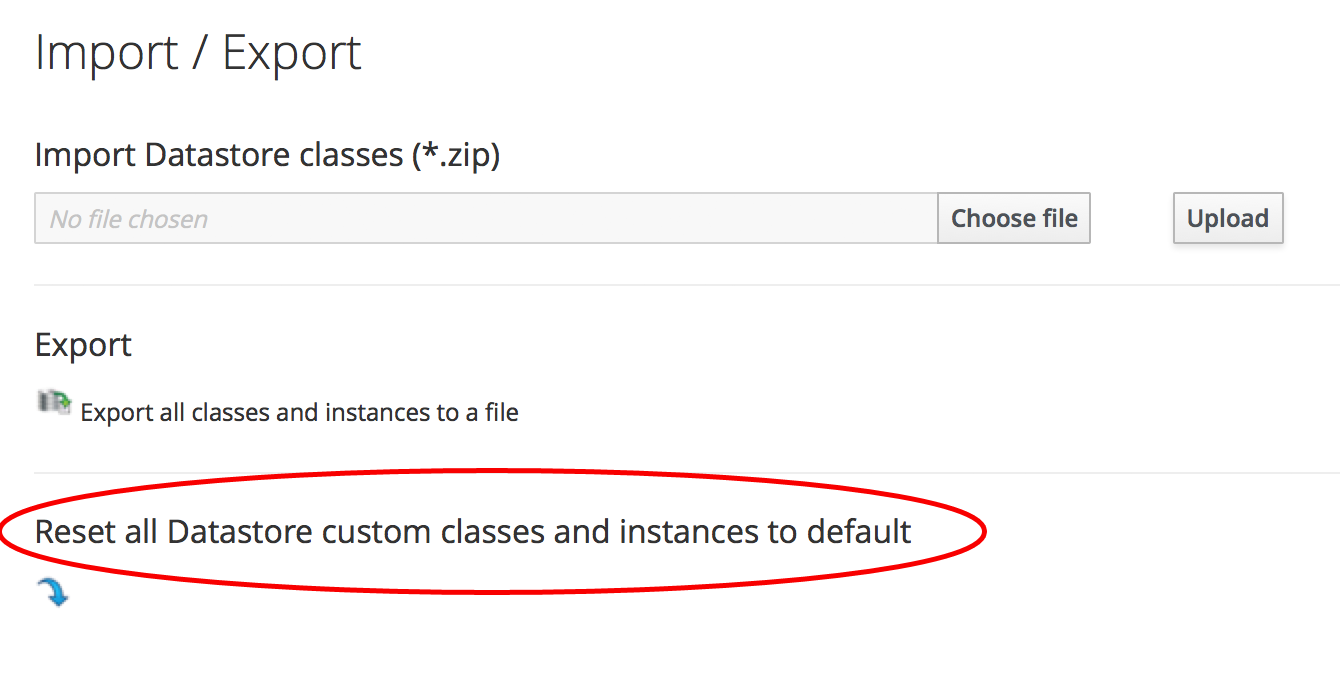Click the word 'Reset' in the bottom heading
This screenshot has height=685, width=1340.
pyautogui.click(x=76, y=531)
